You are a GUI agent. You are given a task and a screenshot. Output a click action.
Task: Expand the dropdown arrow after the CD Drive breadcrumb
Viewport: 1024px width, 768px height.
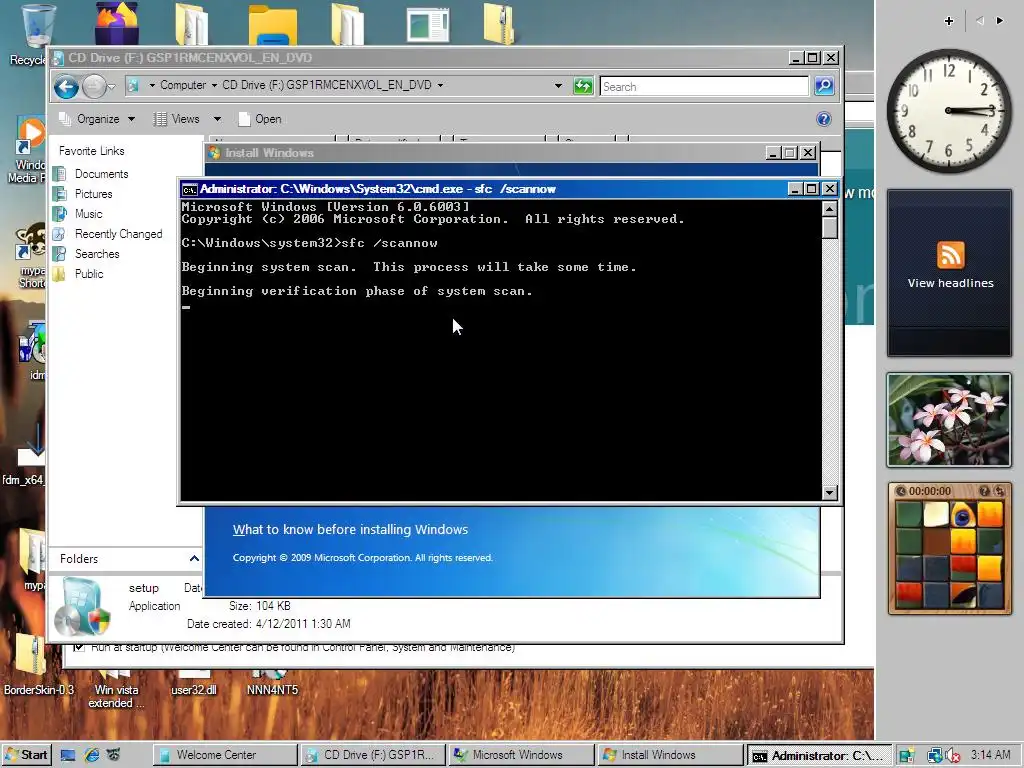click(x=440, y=85)
